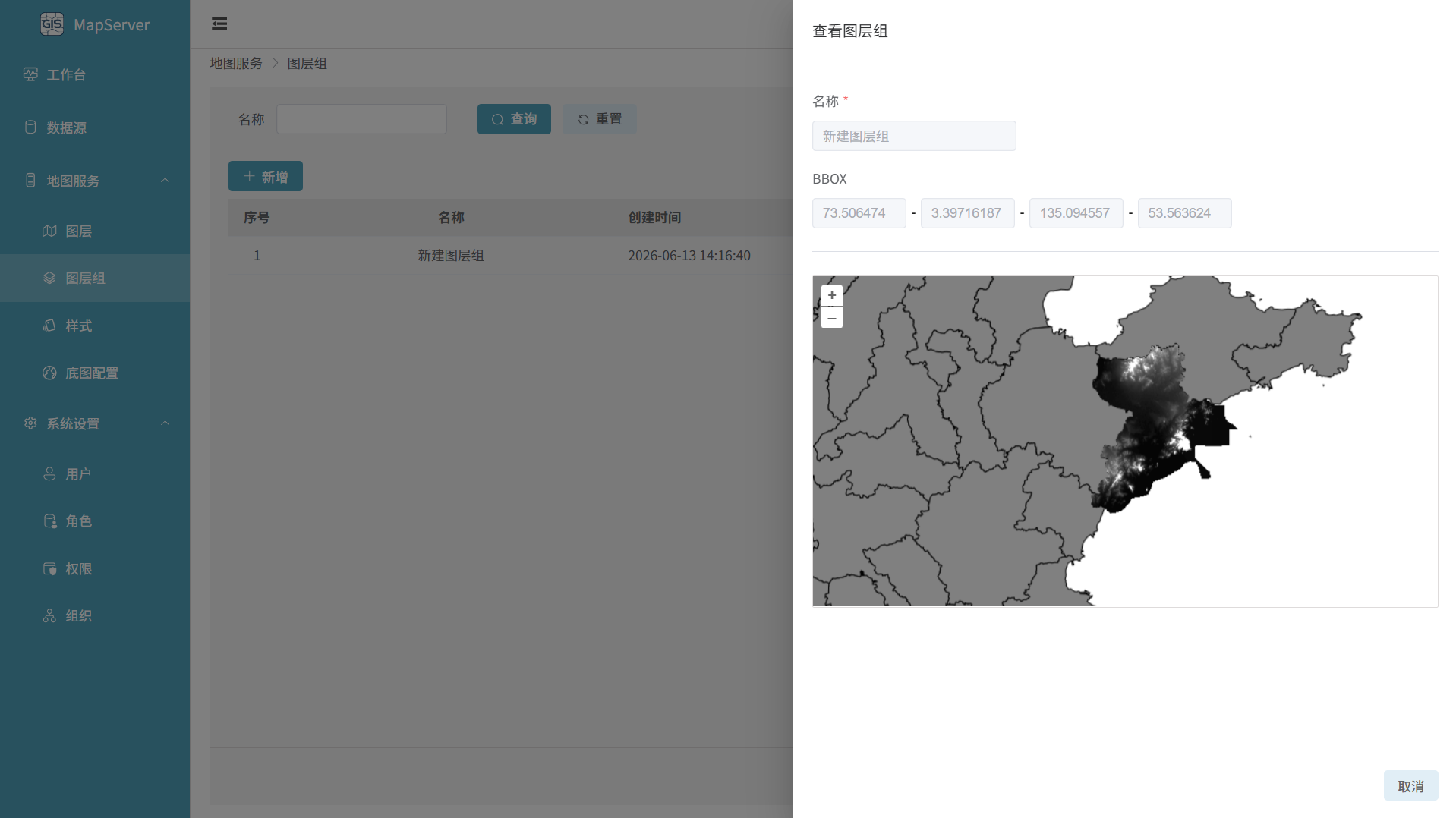Click BBOX field 135.094557
The width and height of the screenshot is (1456, 818).
pos(1076,213)
